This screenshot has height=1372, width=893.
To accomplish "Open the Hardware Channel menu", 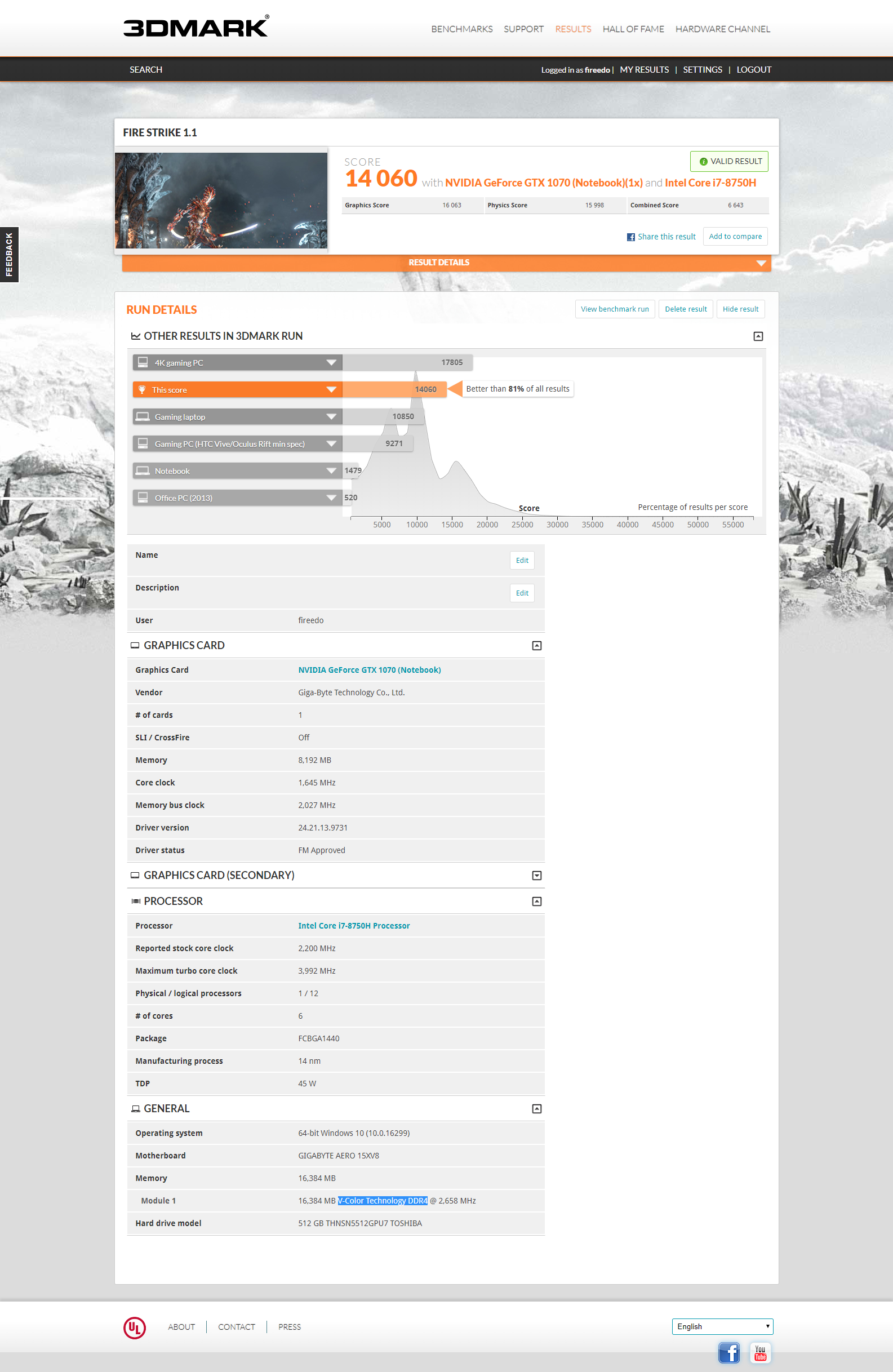I will pos(722,29).
